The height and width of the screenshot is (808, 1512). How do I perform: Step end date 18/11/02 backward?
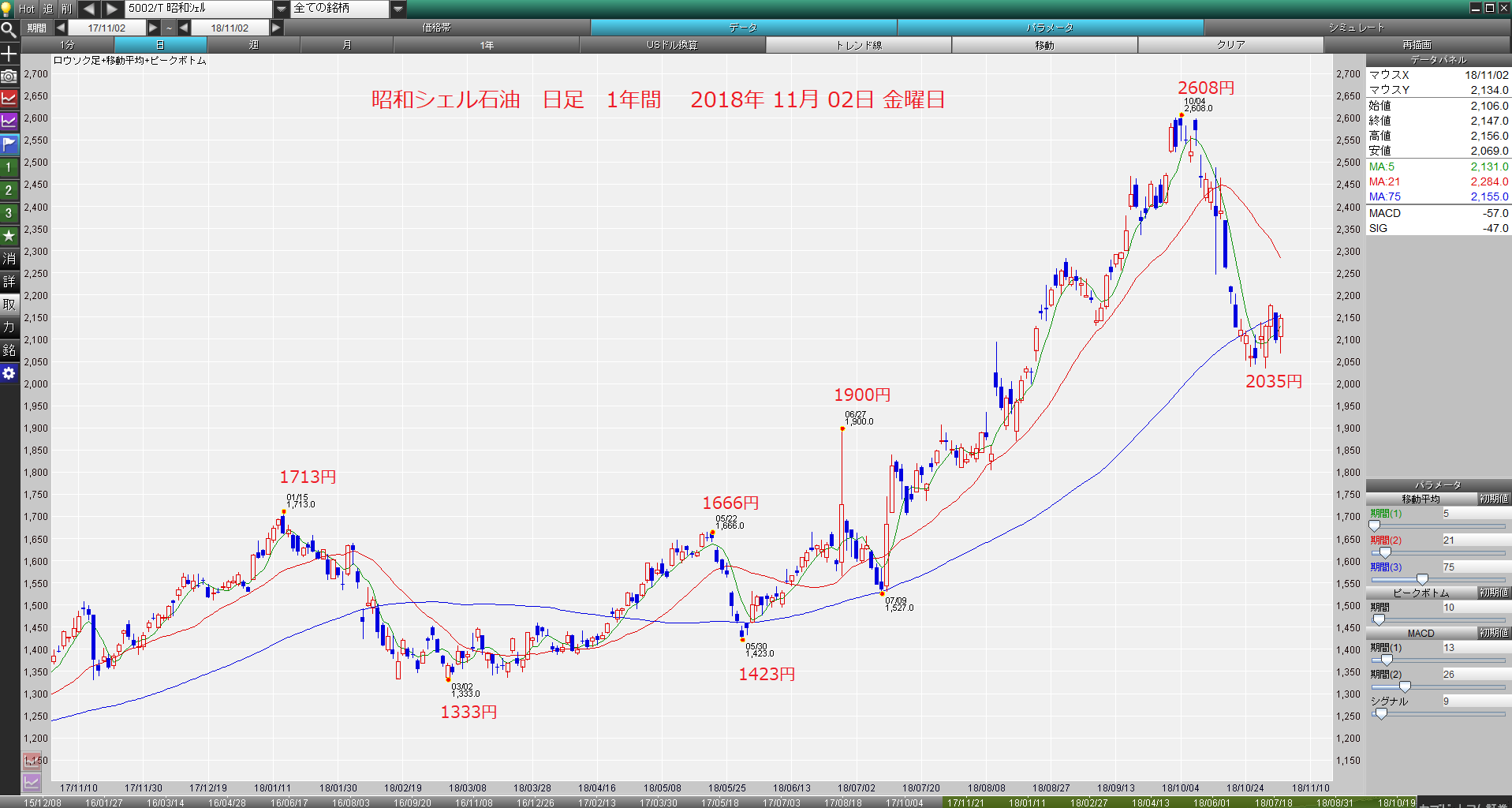183,28
